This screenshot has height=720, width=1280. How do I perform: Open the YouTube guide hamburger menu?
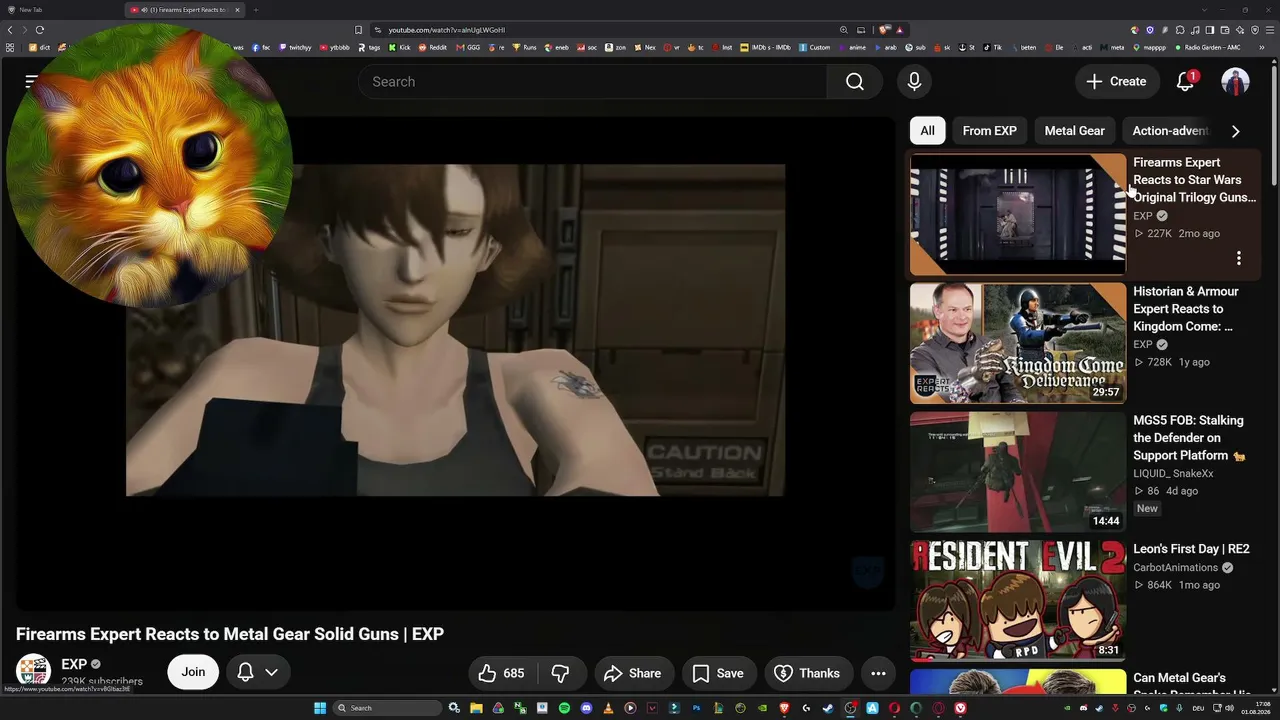coord(32,82)
